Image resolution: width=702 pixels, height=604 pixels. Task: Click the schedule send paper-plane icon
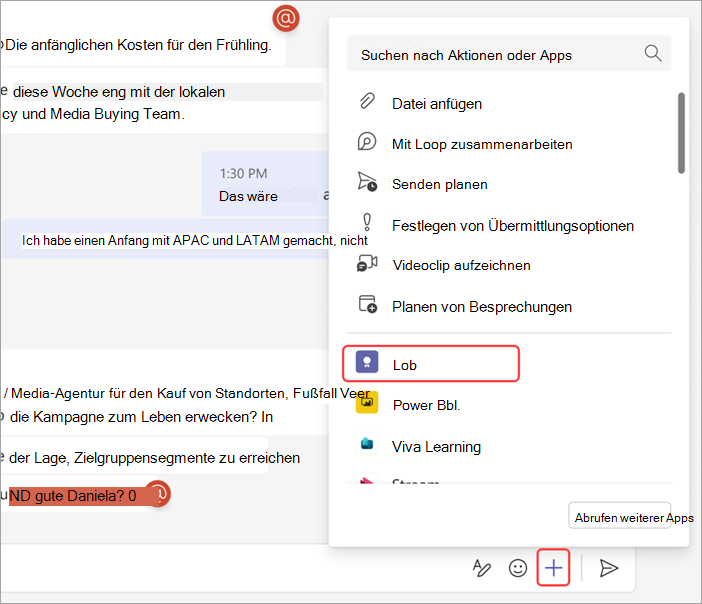pos(367,182)
